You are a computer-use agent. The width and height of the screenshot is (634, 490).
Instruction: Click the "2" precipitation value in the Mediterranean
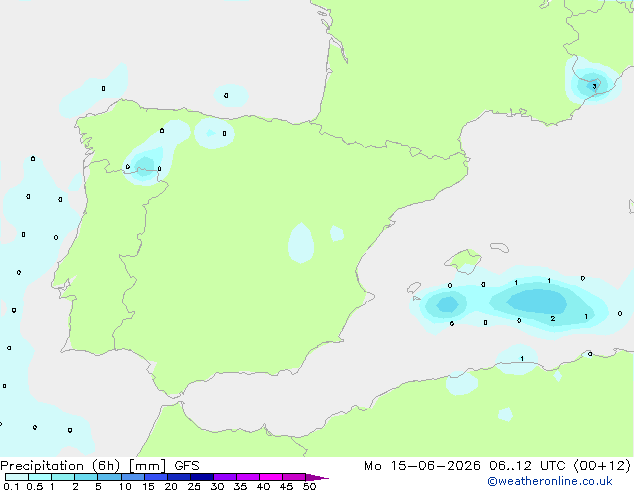[x=553, y=319]
